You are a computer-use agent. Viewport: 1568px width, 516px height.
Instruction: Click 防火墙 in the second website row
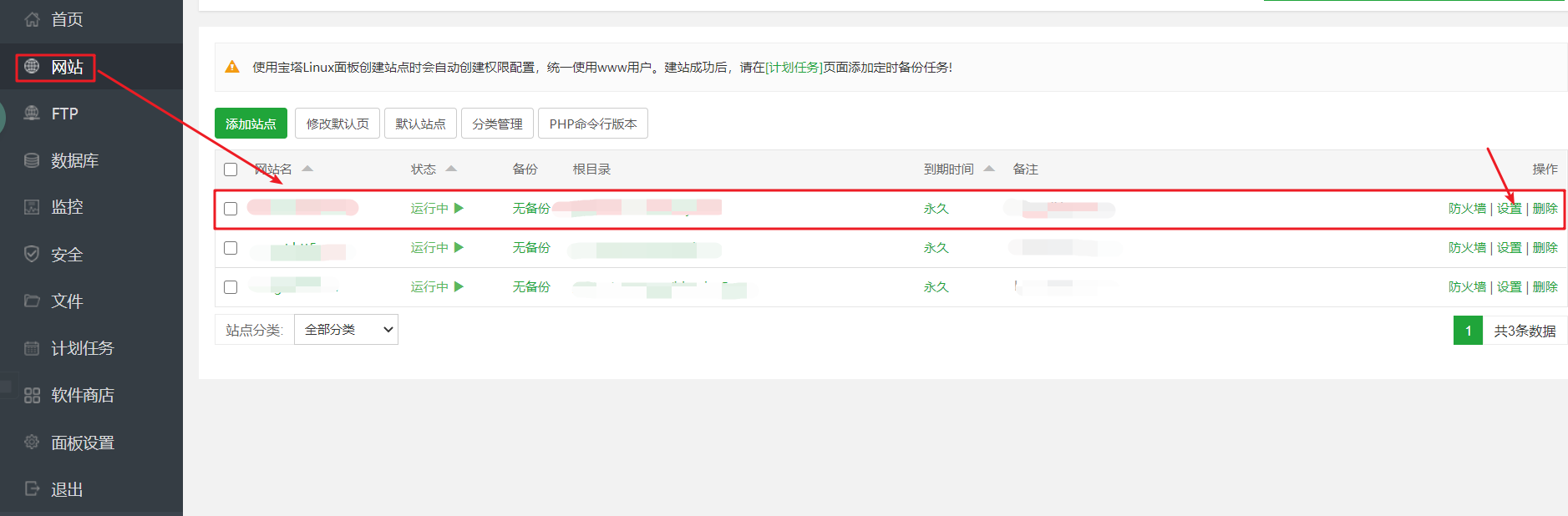point(1467,248)
